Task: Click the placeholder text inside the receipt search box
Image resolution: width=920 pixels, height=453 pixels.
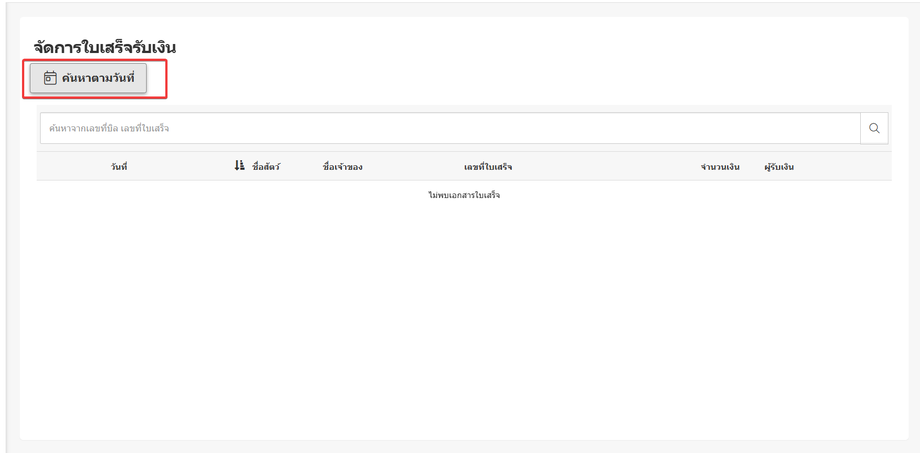Action: [109, 129]
